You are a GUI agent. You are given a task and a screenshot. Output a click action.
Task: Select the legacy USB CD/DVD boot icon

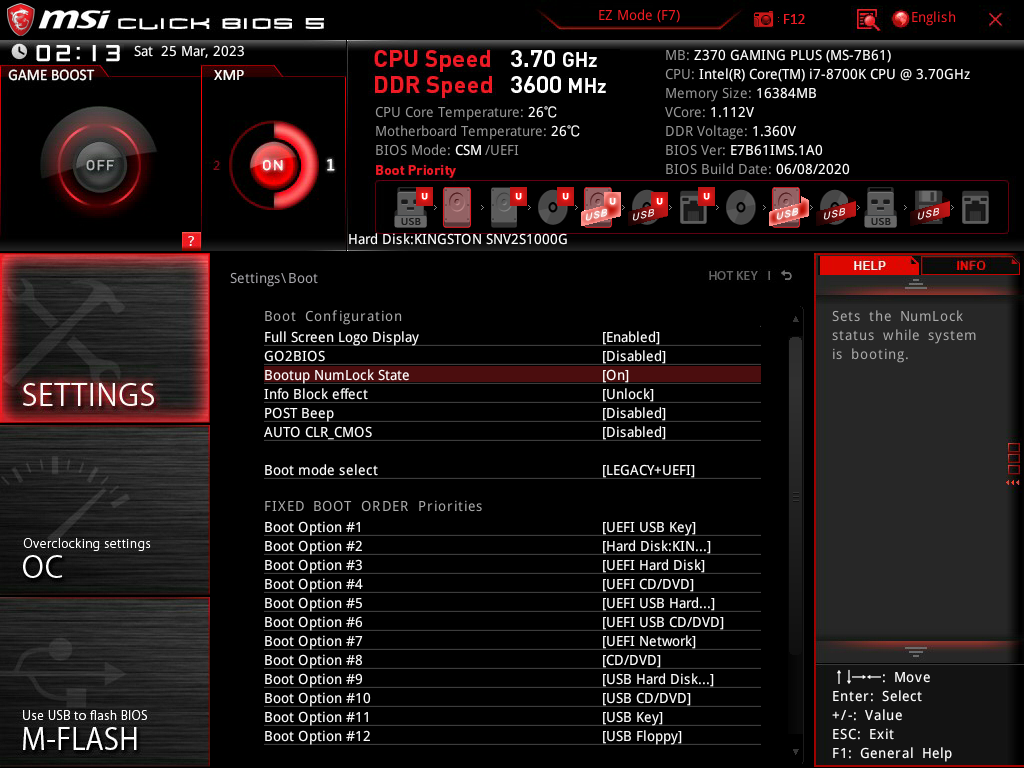point(835,207)
